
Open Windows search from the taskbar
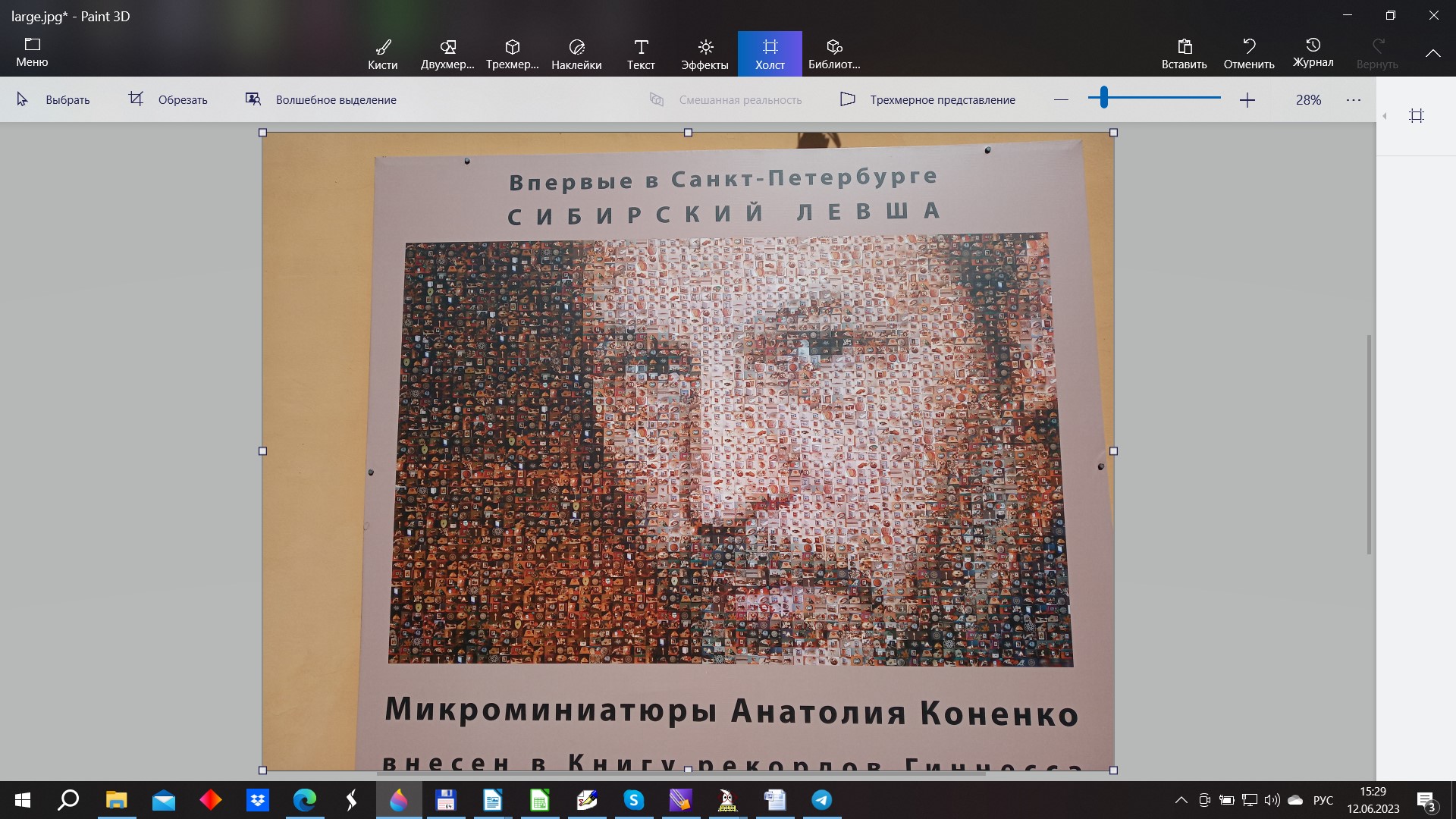coord(69,800)
